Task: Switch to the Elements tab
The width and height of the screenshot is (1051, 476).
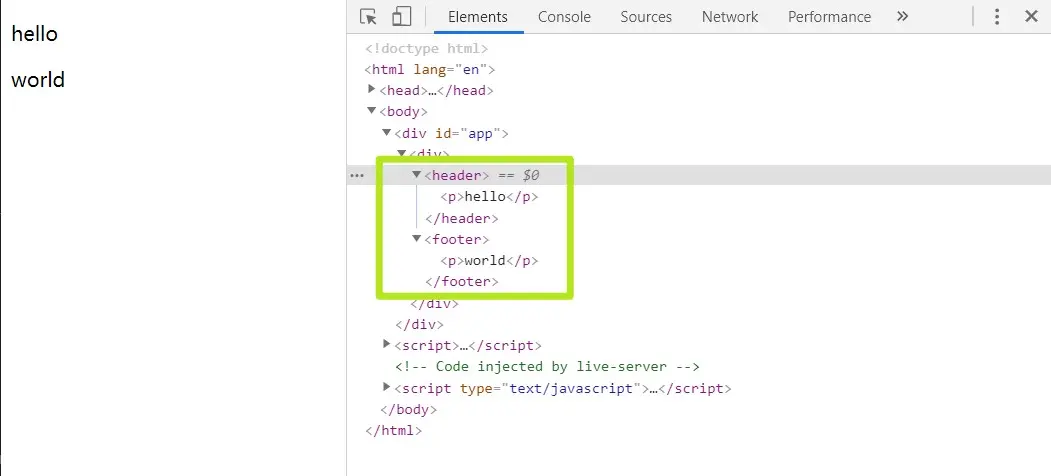Action: tap(478, 17)
